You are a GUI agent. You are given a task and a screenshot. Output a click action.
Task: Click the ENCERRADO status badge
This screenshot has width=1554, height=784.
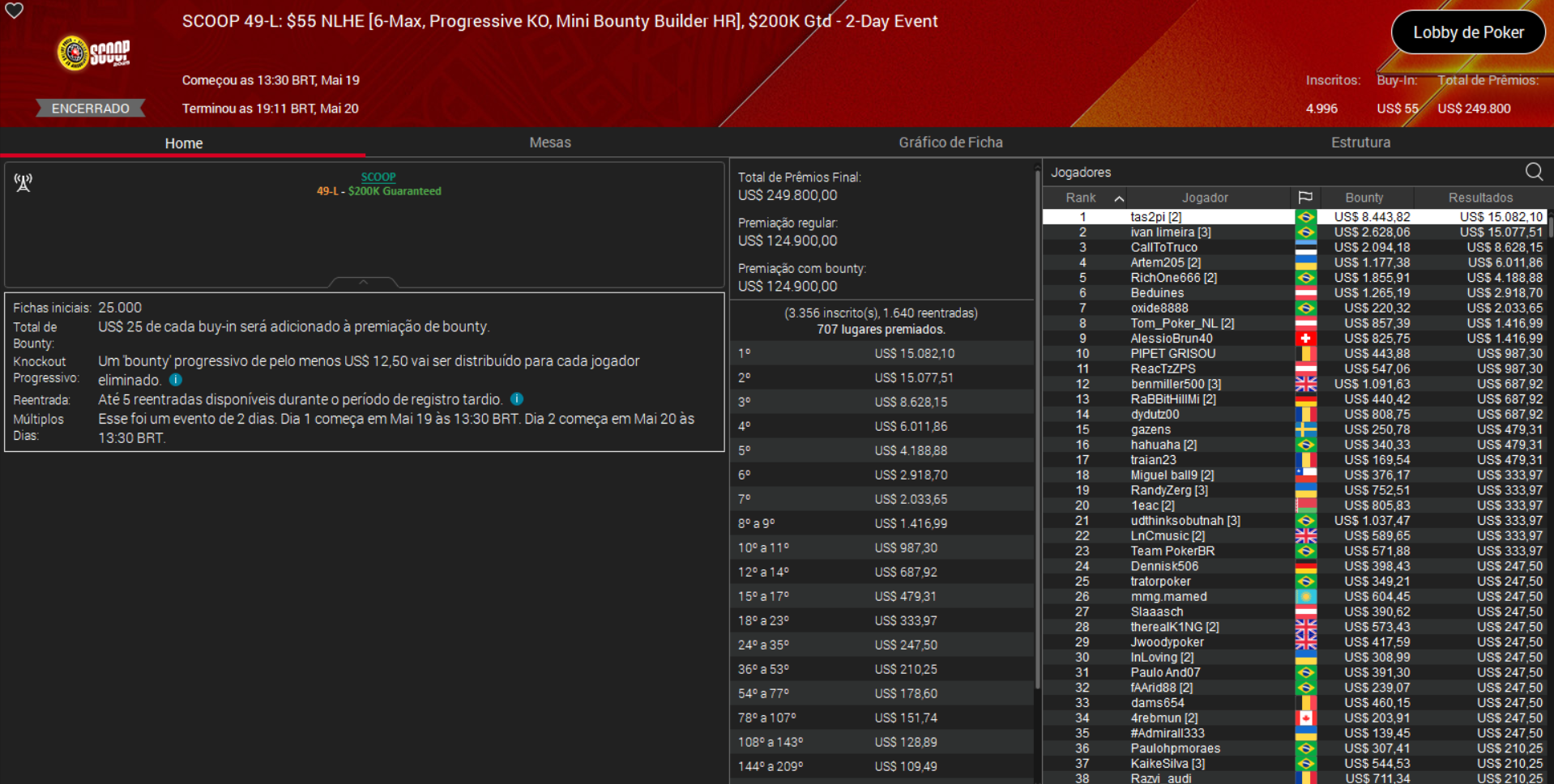coord(90,109)
